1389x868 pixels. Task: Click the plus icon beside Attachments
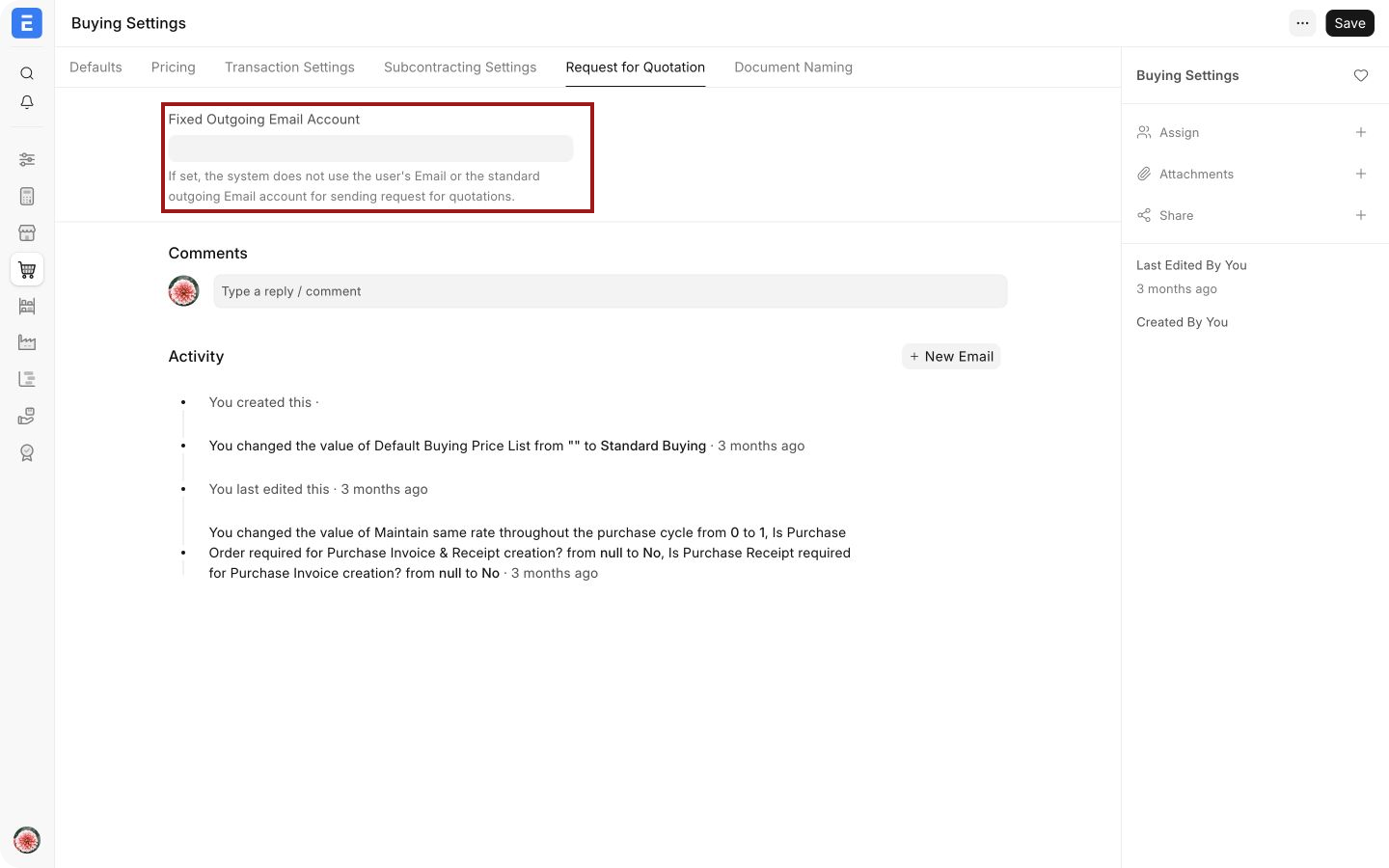point(1361,174)
